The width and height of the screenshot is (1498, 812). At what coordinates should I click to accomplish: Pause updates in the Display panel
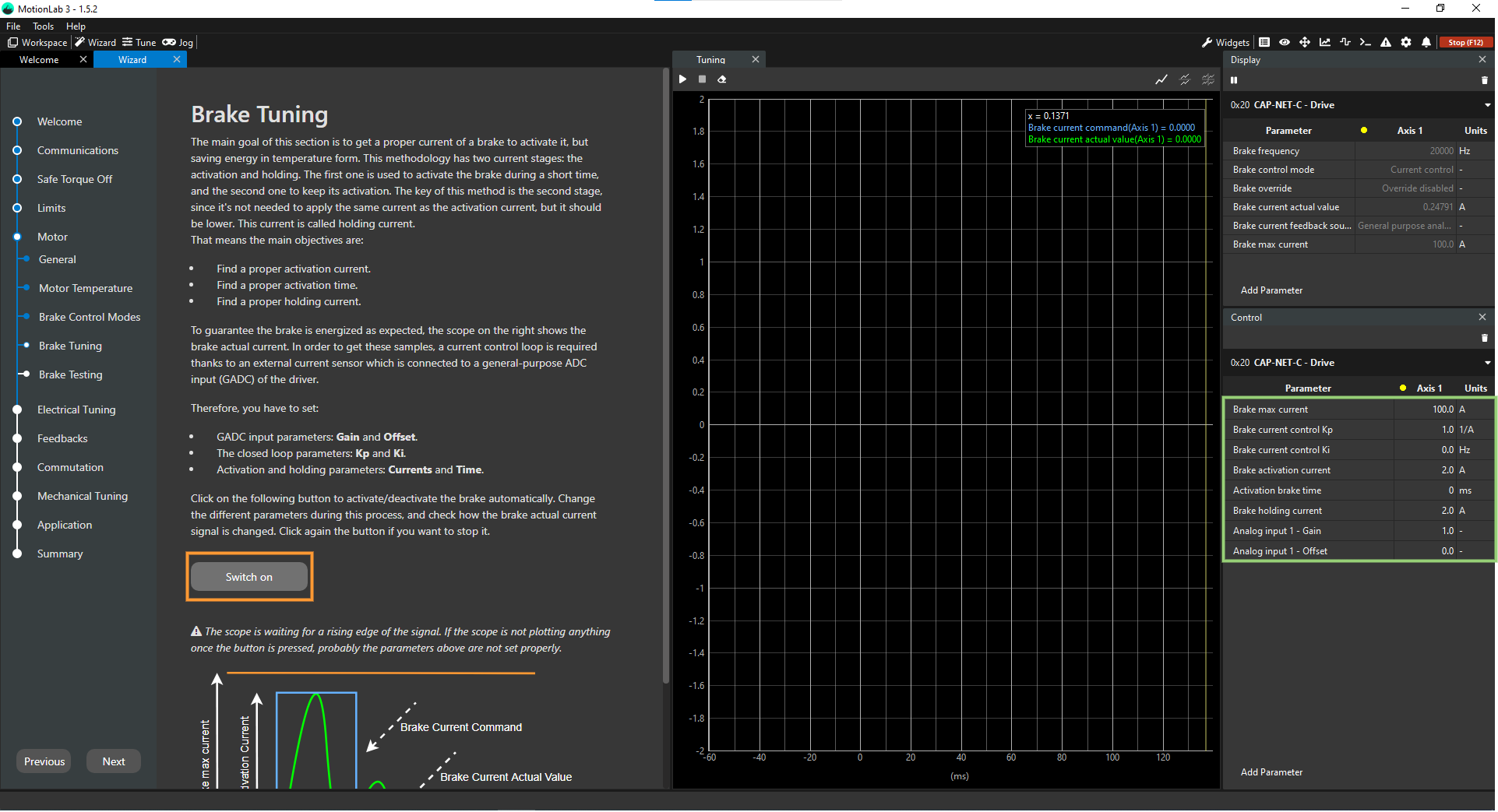(1234, 80)
